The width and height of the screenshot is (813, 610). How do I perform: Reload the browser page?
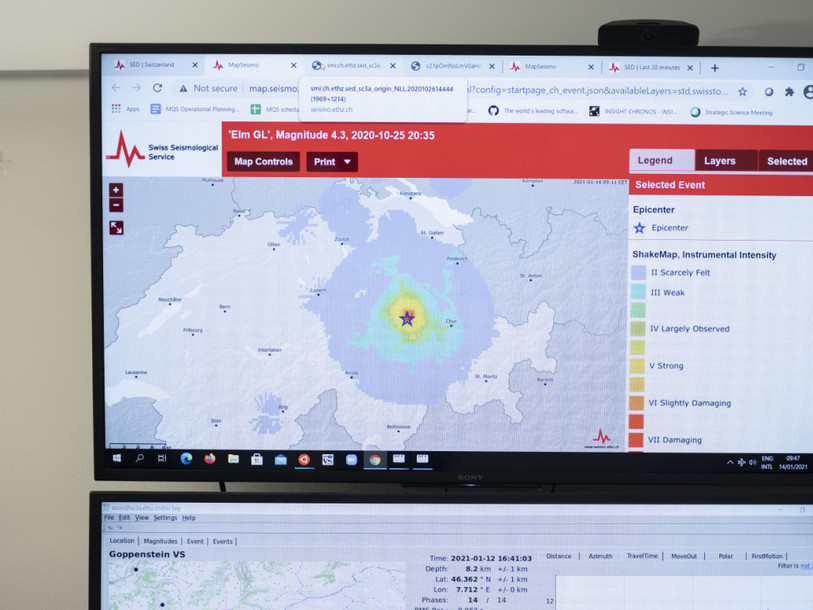tap(157, 88)
